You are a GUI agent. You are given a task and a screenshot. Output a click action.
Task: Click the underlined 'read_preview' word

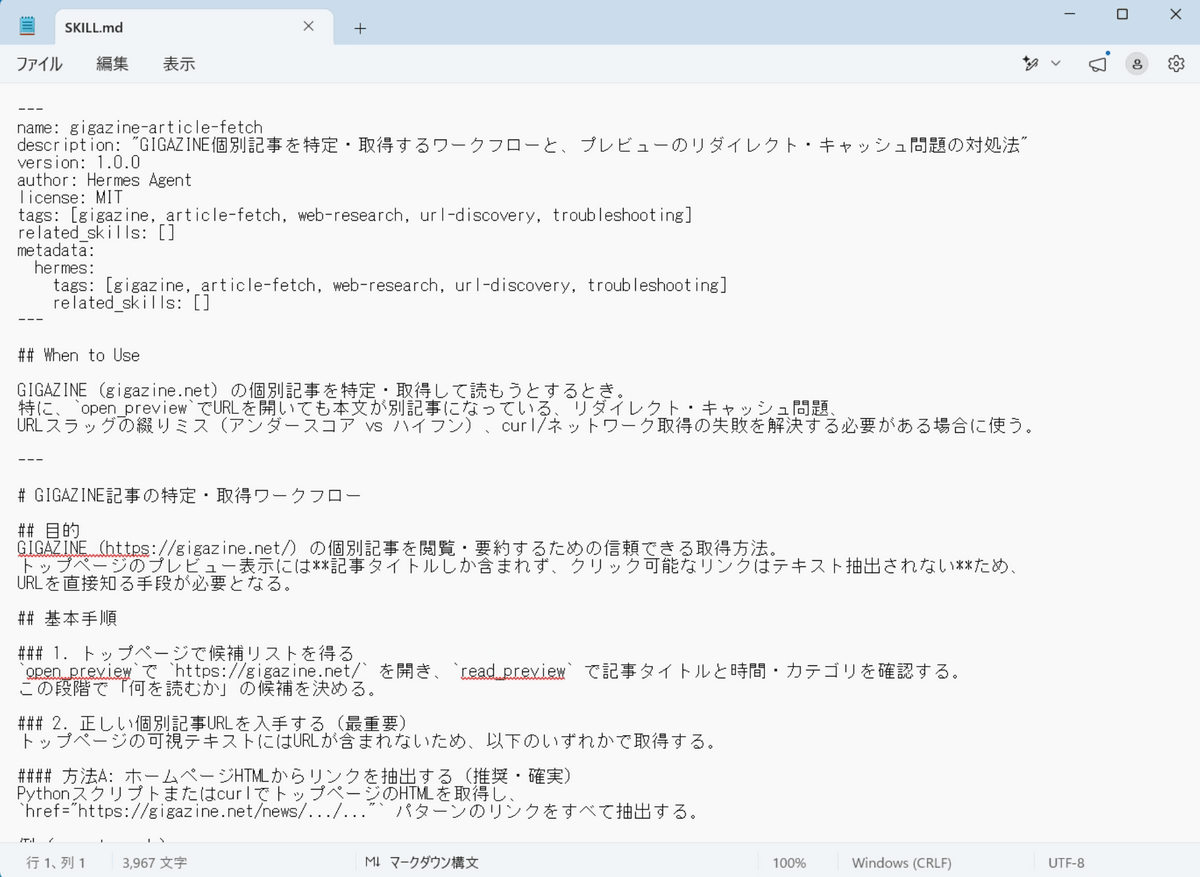click(513, 671)
